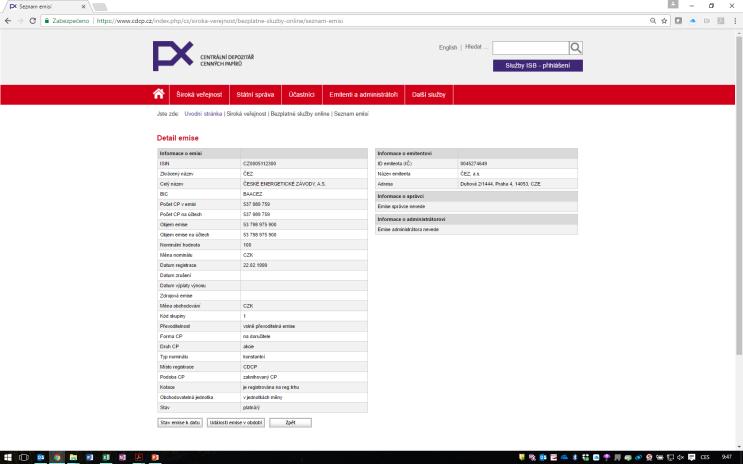Click the page vertical scrollbar
743x464 pixels.
[x=739, y=194]
